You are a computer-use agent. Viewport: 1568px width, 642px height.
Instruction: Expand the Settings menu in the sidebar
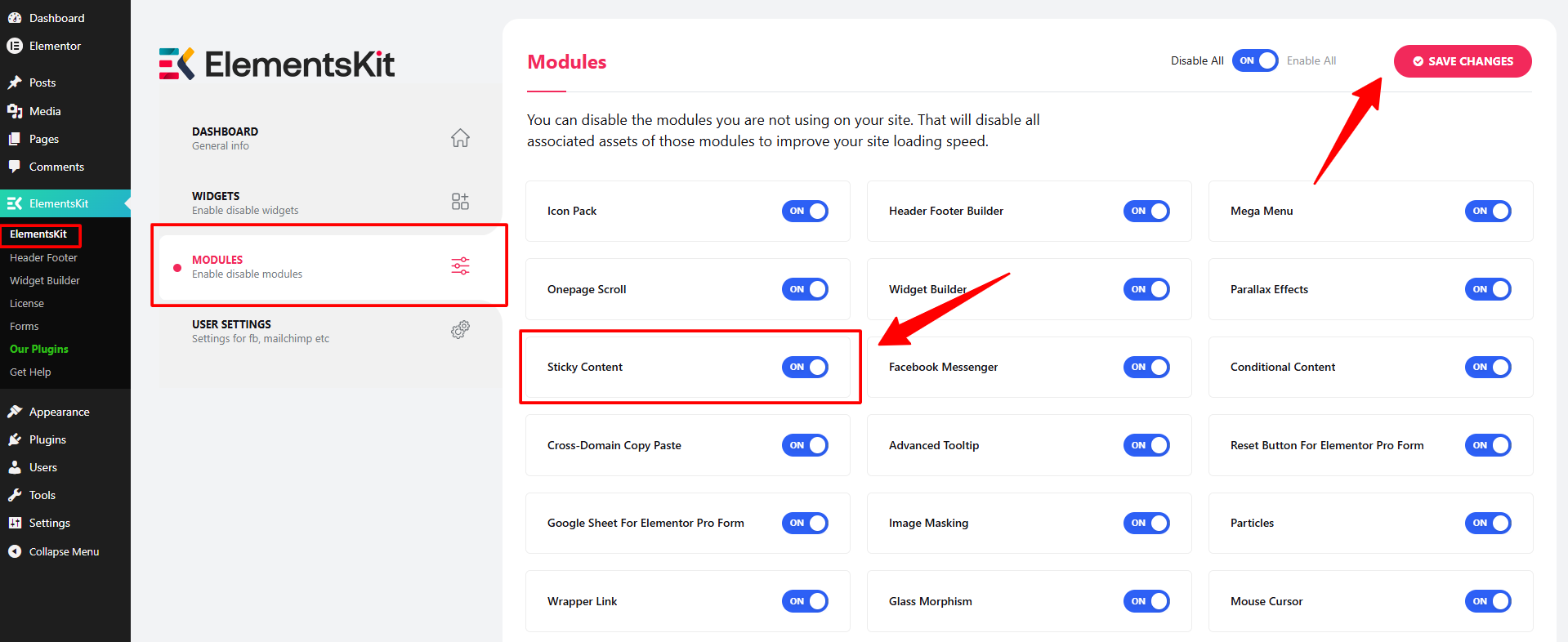tap(49, 523)
